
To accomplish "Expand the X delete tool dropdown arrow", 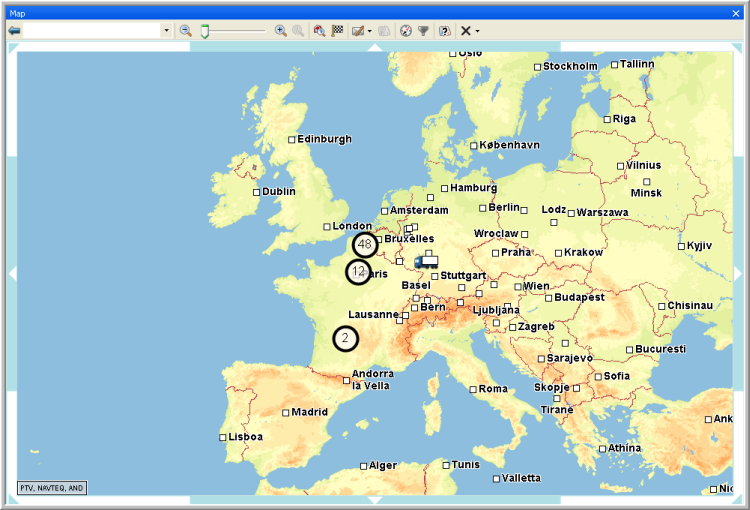I will click(478, 31).
